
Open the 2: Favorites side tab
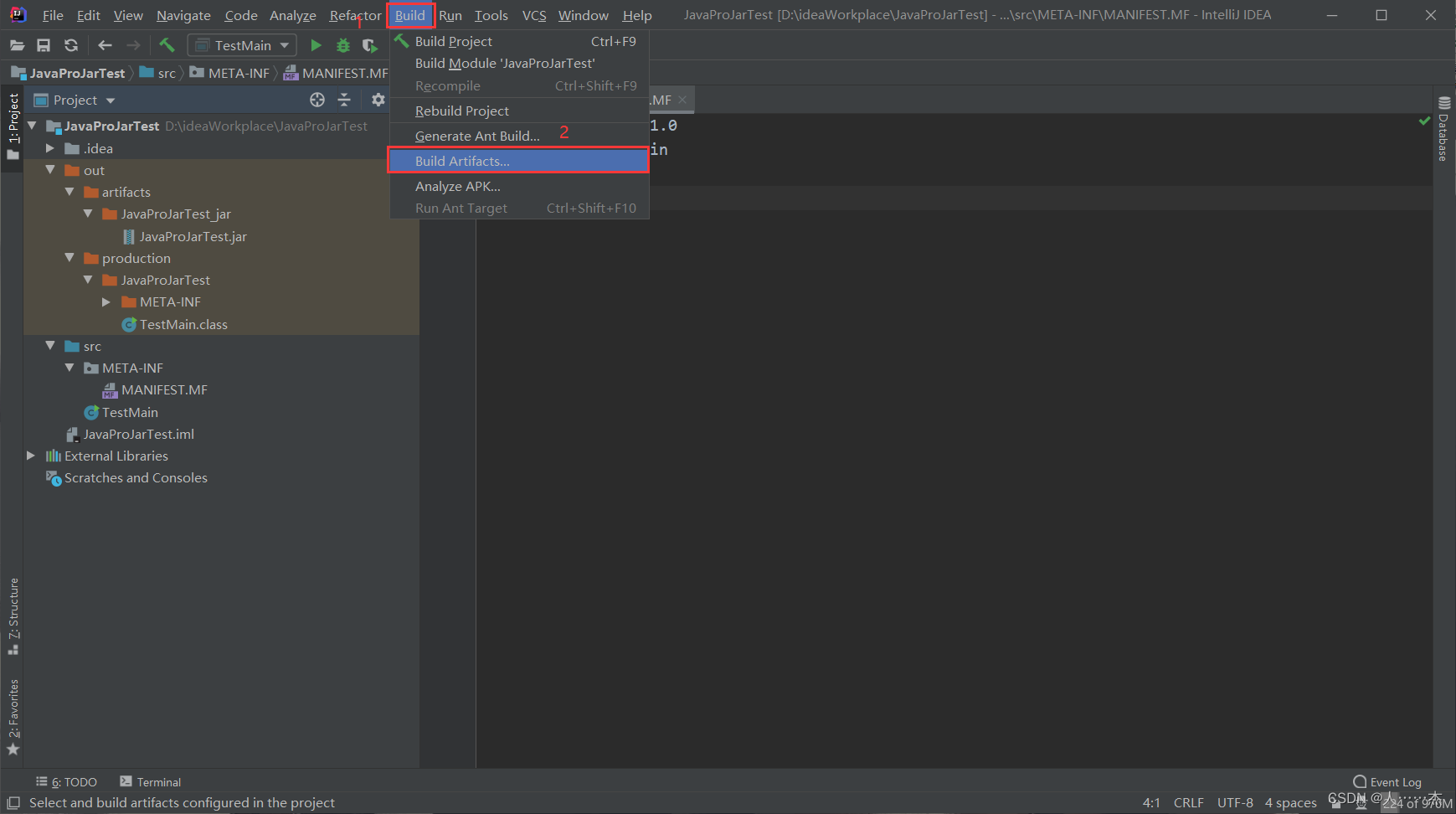[13, 717]
